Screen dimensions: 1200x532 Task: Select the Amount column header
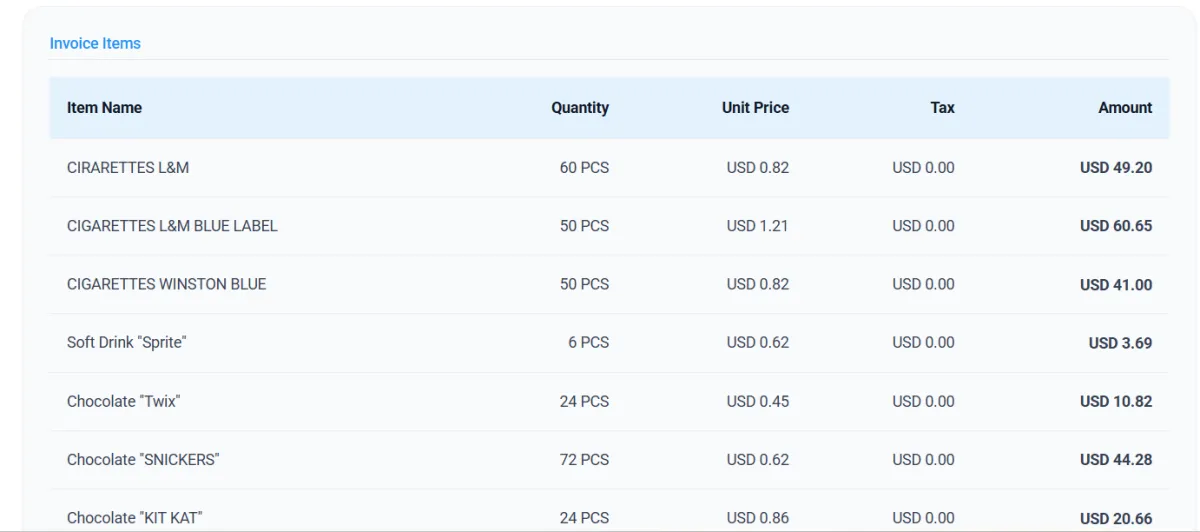pos(1125,107)
